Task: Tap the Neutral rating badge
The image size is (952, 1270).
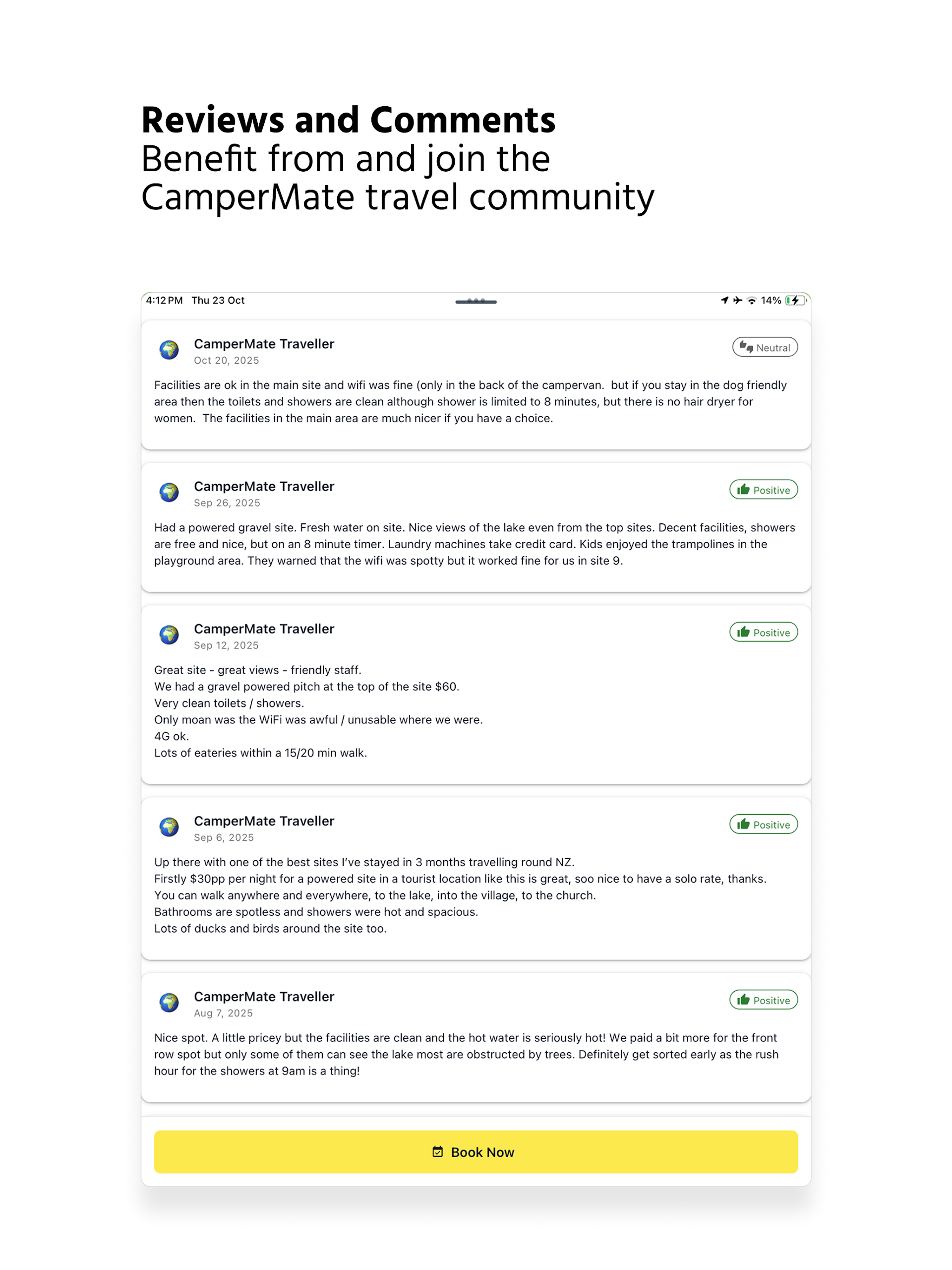Action: (765, 347)
